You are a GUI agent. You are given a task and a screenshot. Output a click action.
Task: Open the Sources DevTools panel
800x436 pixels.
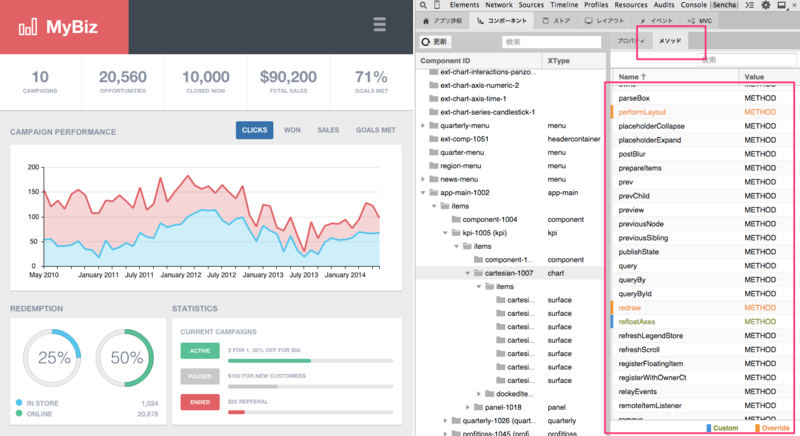pos(531,5)
